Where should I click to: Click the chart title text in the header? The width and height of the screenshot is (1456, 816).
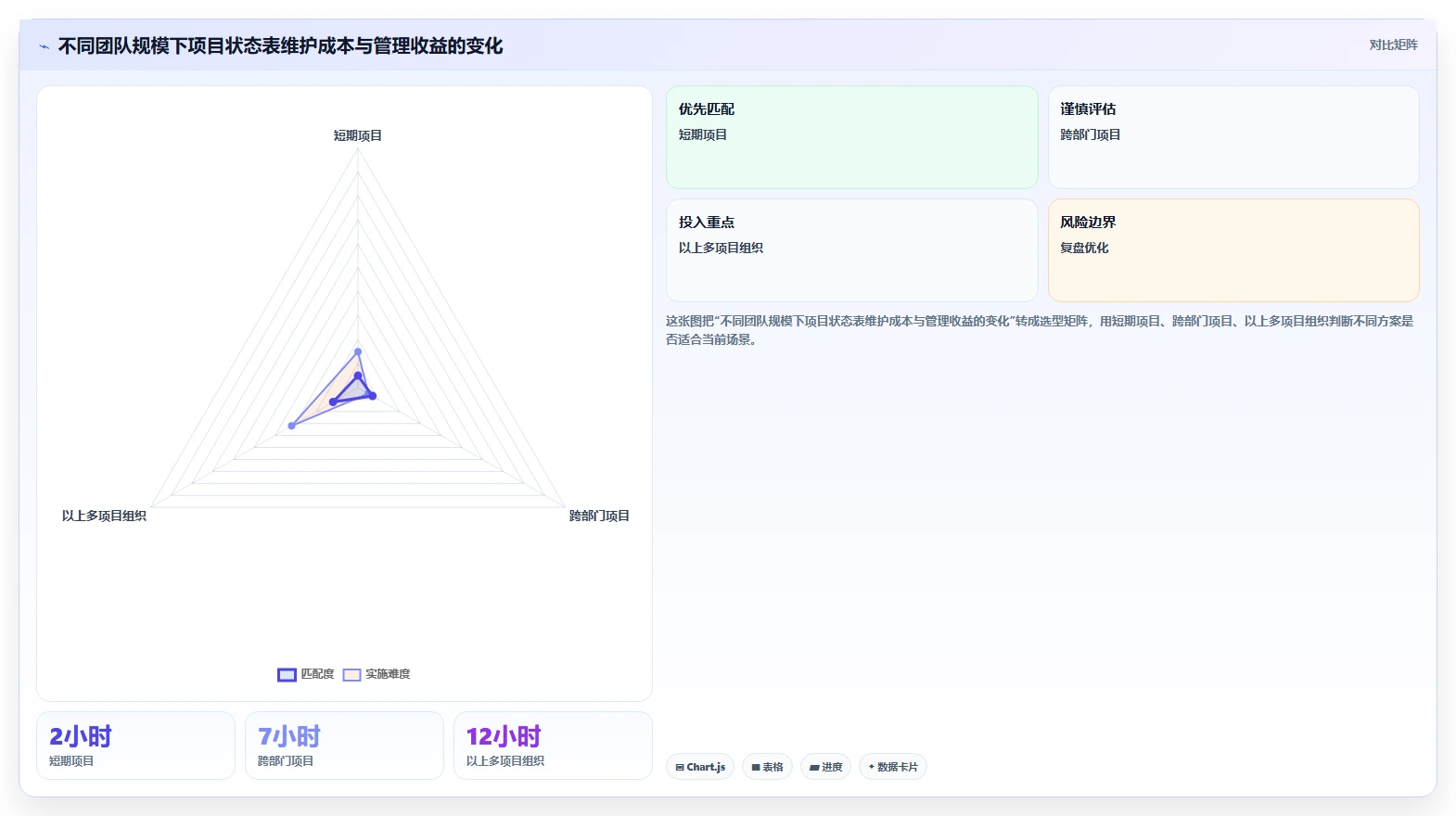click(x=280, y=45)
